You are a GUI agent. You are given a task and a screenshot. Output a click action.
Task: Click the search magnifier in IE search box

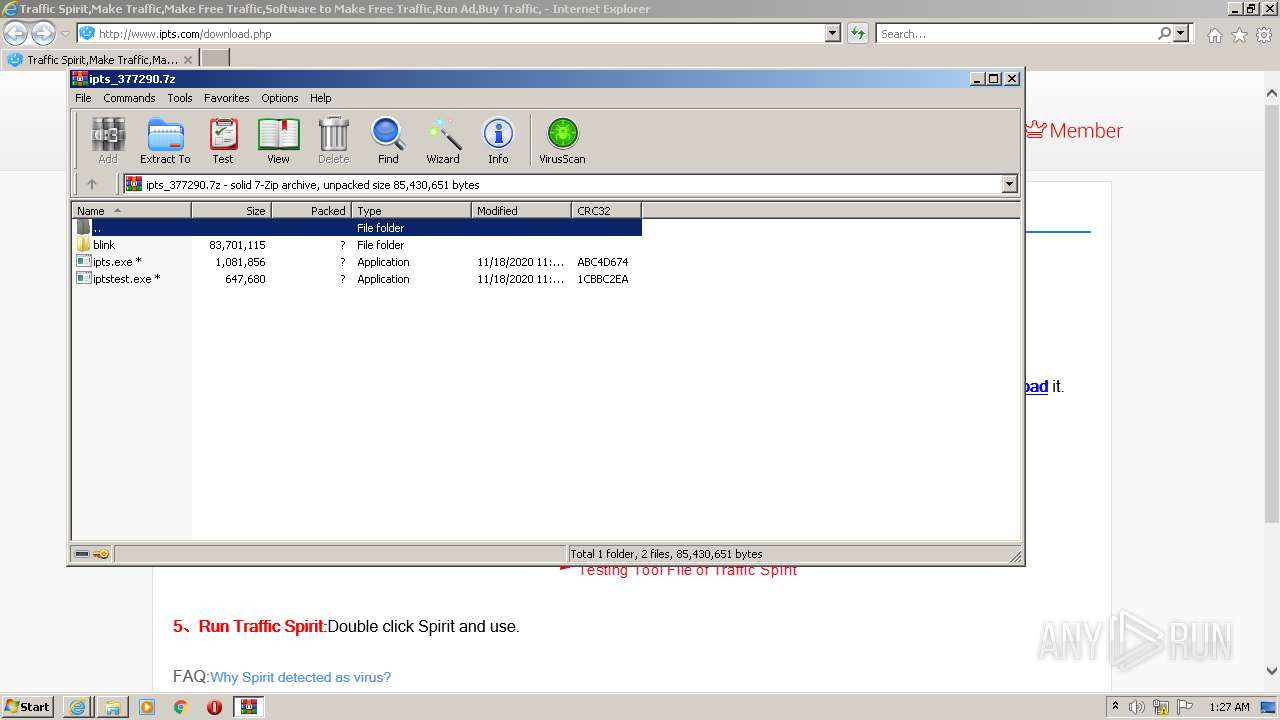point(1164,33)
